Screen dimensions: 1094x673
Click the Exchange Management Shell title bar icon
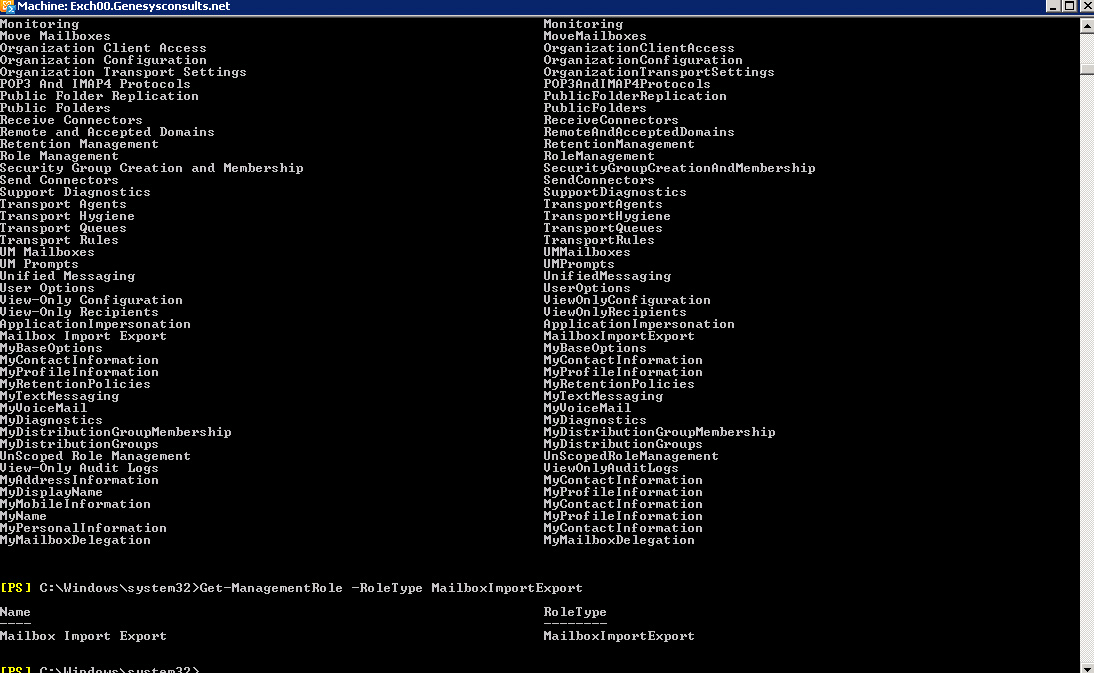7,6
